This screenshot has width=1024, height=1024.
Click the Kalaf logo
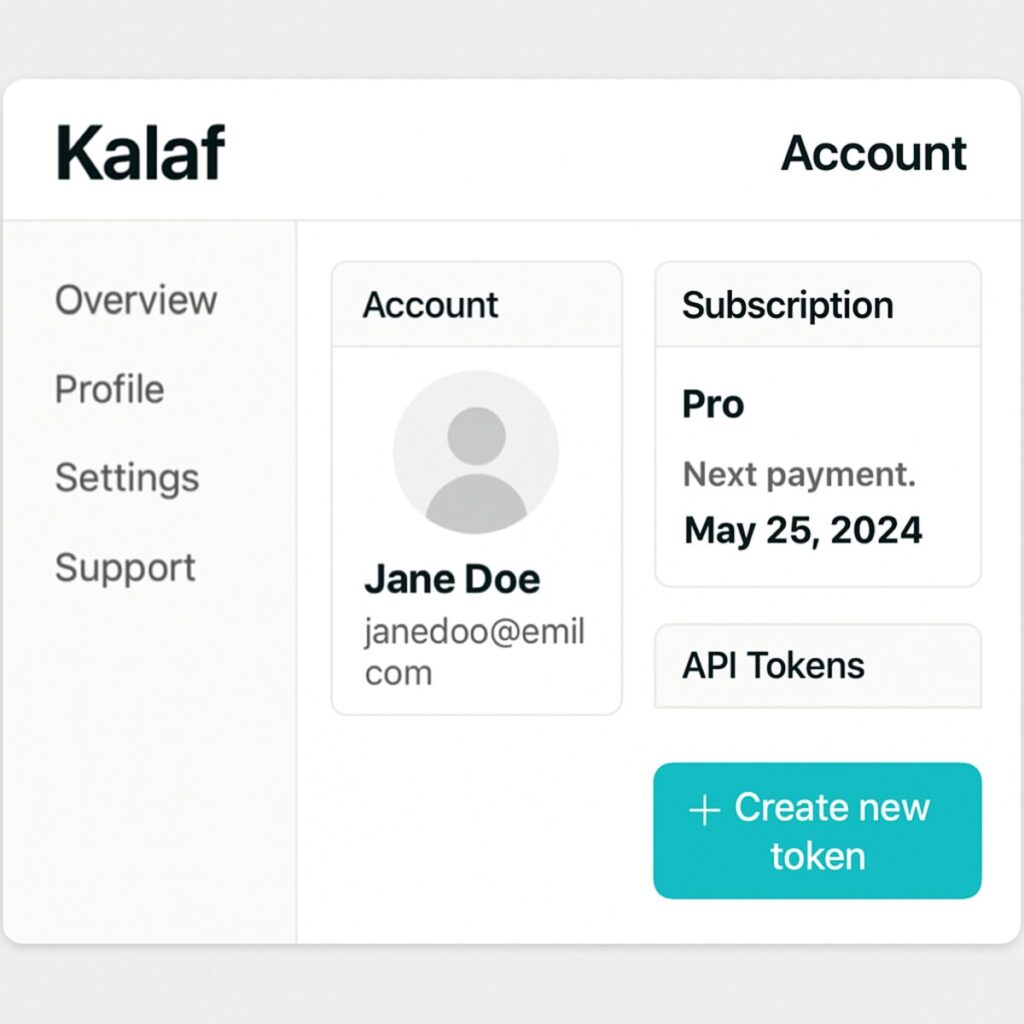pos(140,152)
